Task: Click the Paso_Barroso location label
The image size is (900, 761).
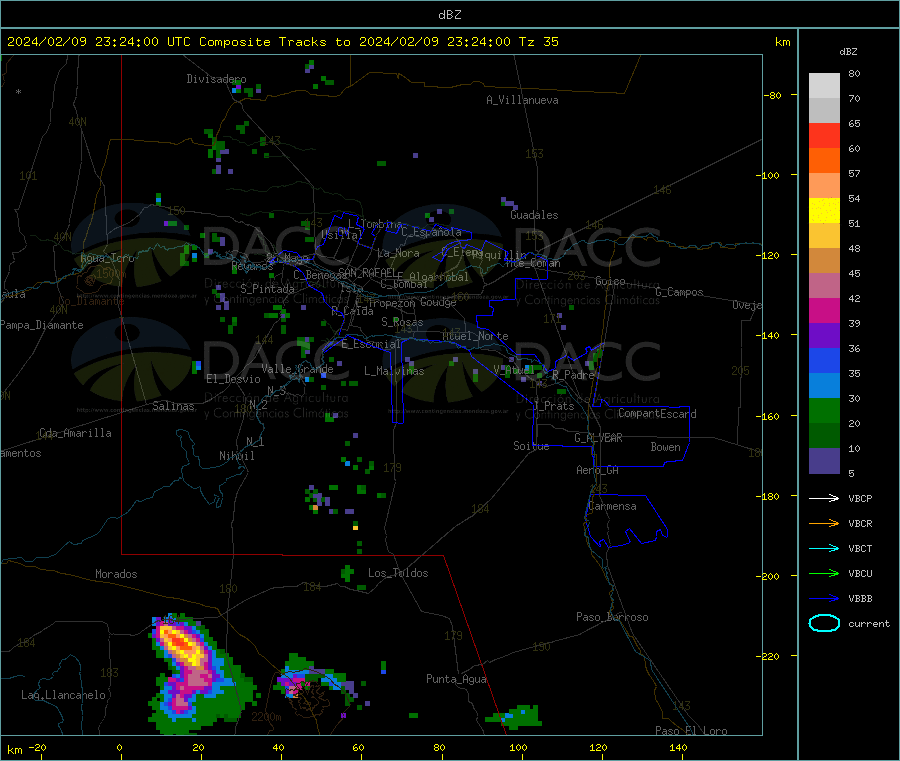Action: [x=612, y=617]
